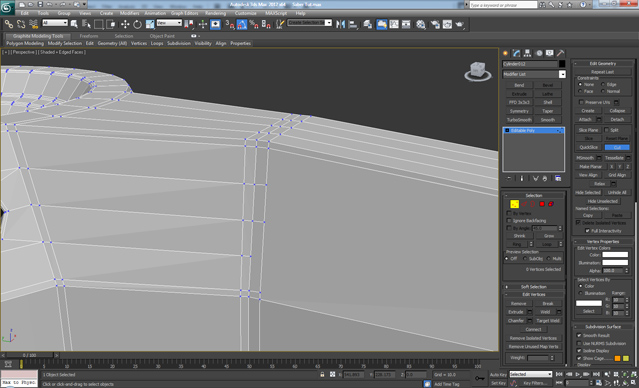Toggle Delete Isolated Vertices checkbox
The width and height of the screenshot is (639, 388).
tap(578, 223)
